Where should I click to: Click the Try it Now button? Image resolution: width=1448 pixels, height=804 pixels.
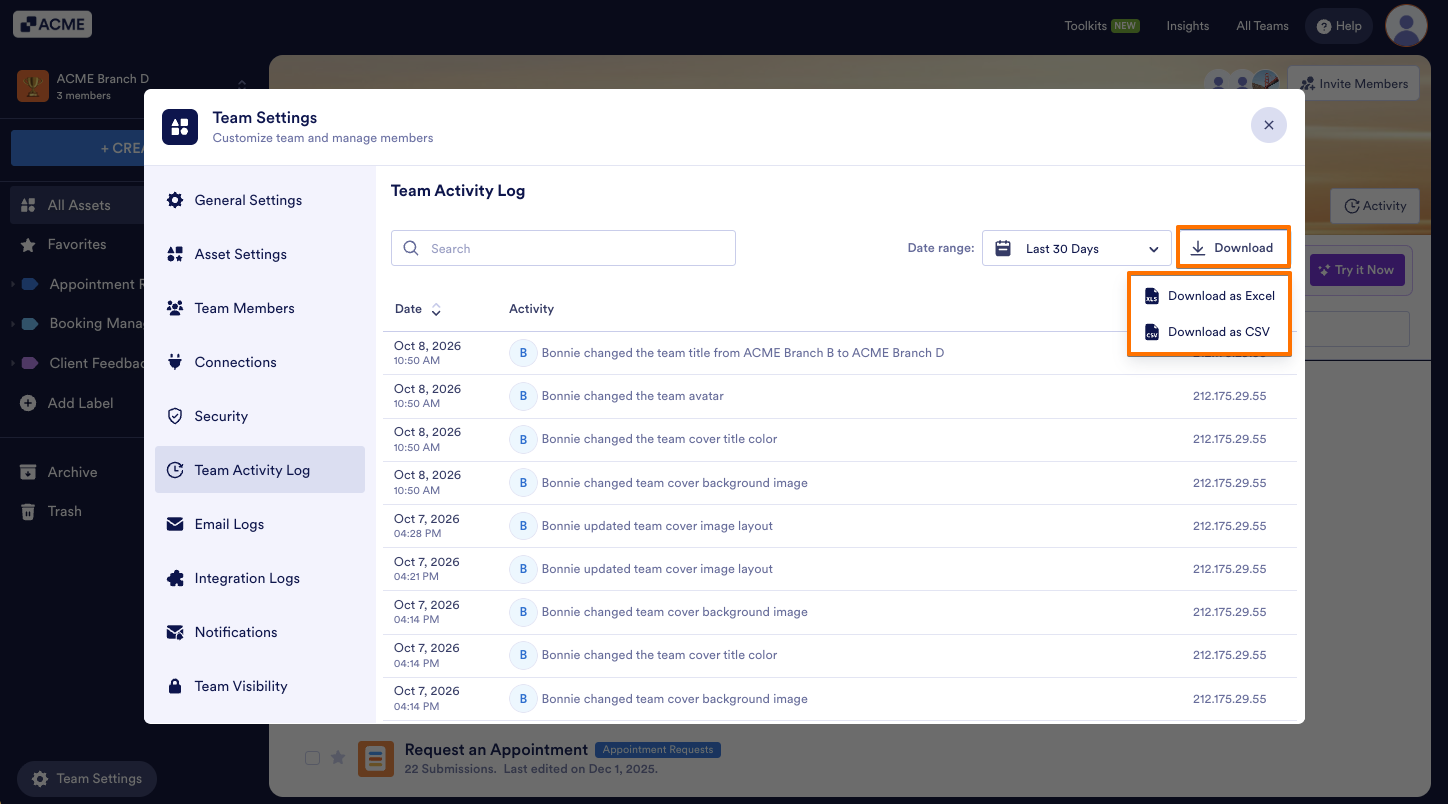coord(1357,270)
